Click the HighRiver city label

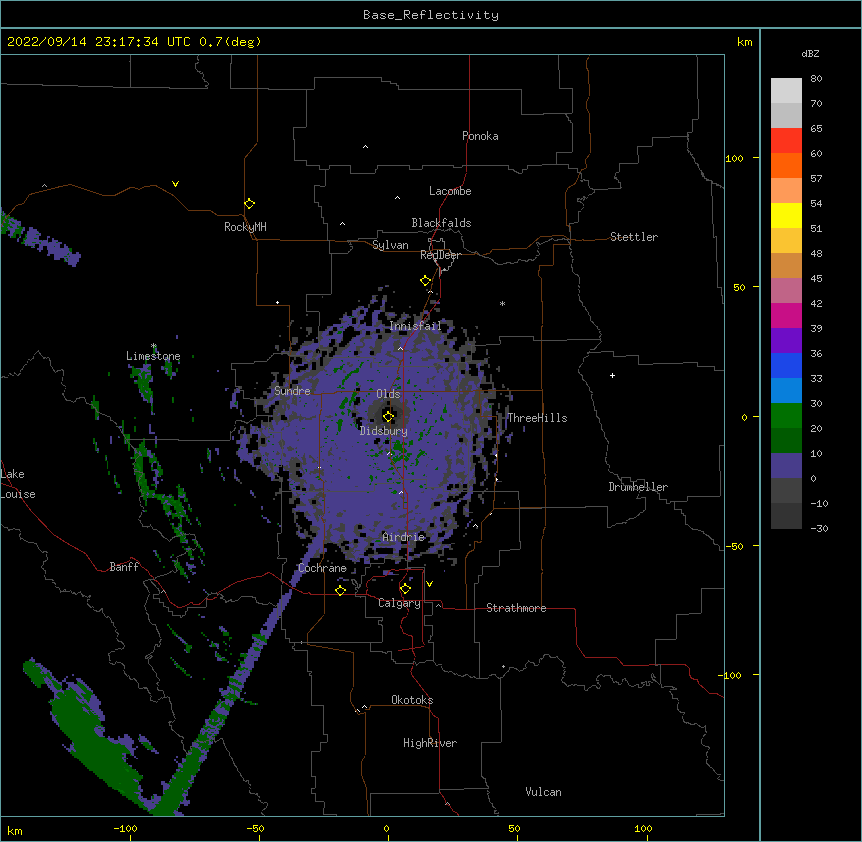pos(430,743)
